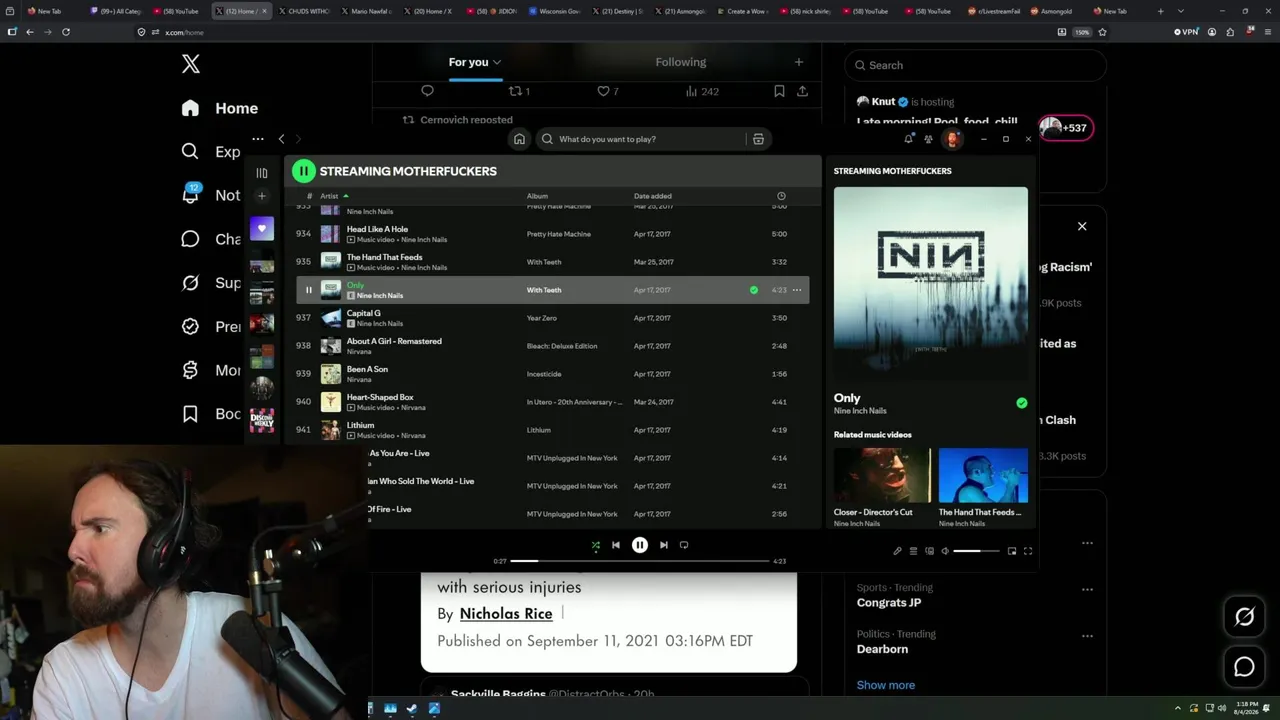1280x720 pixels.
Task: Open Notifications in the X sidebar
Action: tap(210, 195)
